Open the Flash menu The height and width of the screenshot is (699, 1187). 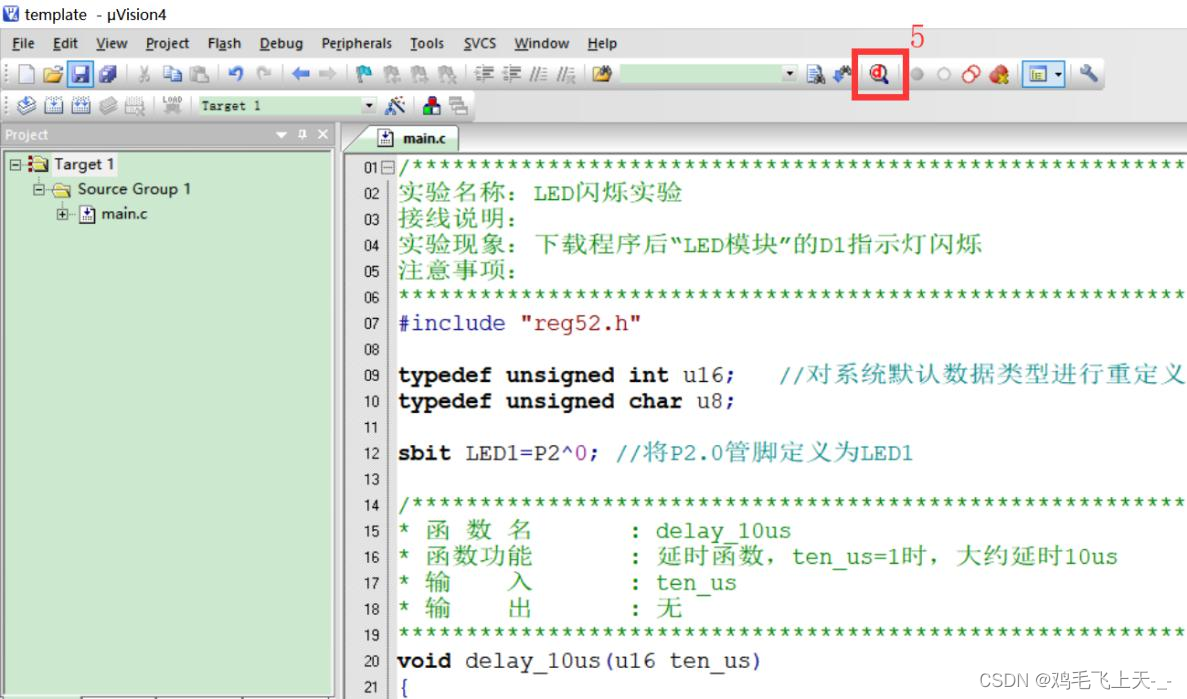224,43
